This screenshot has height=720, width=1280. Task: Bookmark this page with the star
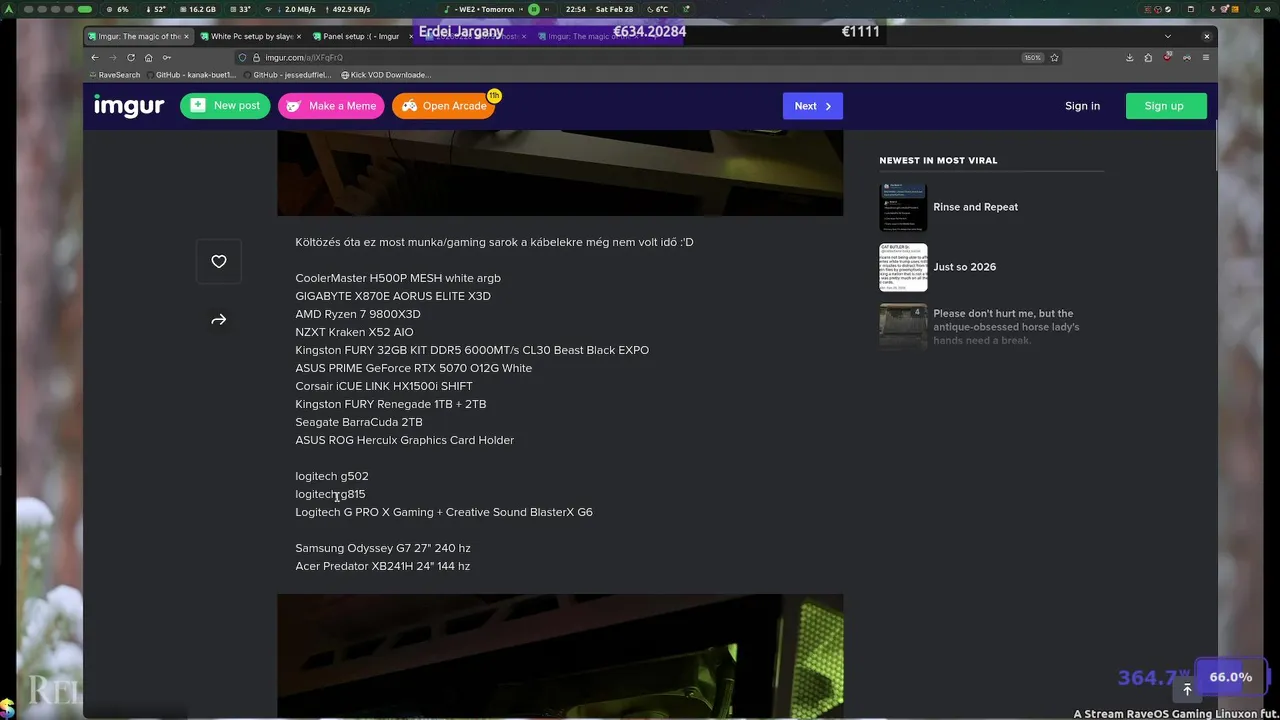(1054, 58)
